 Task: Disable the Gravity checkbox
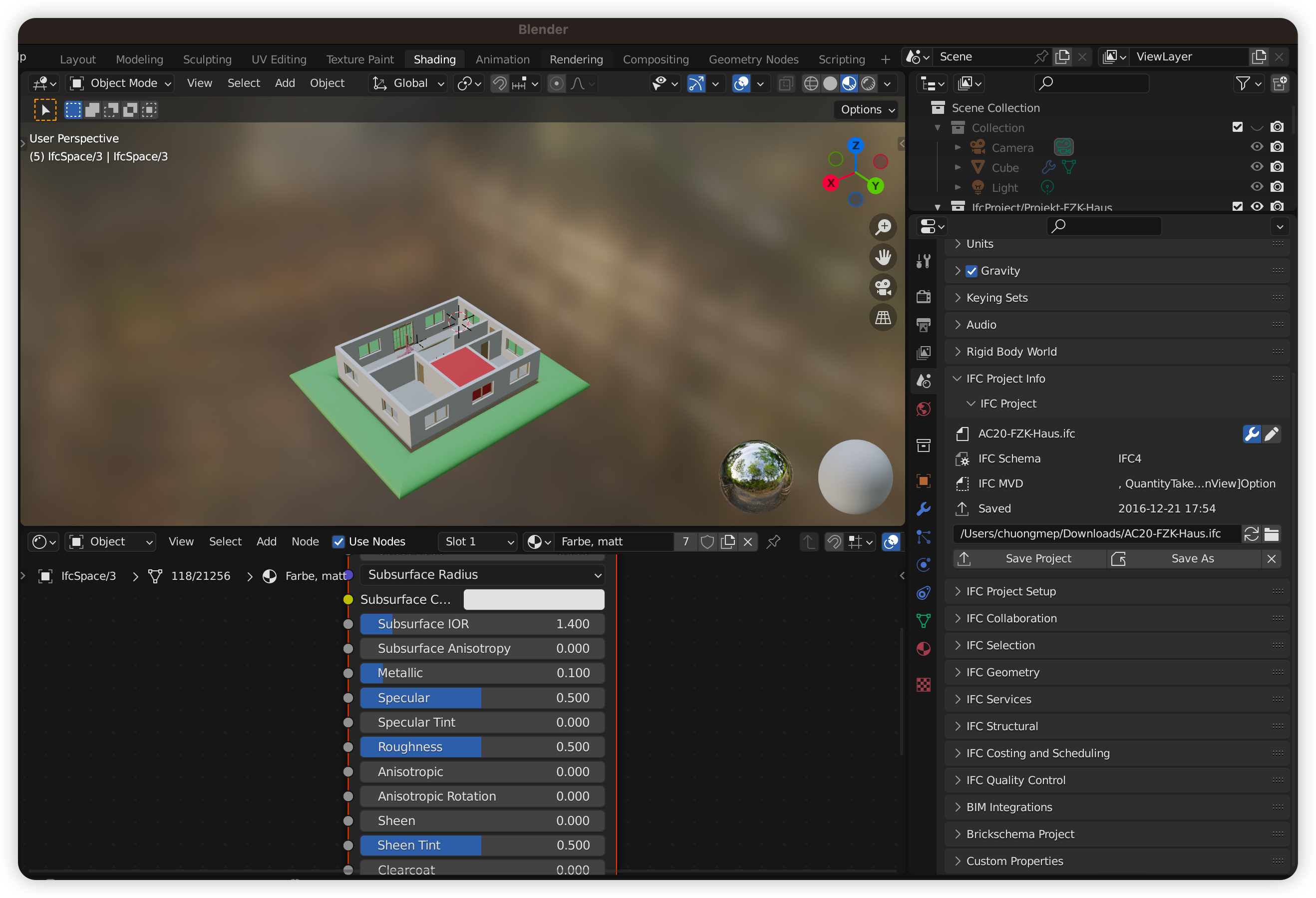[x=971, y=271]
